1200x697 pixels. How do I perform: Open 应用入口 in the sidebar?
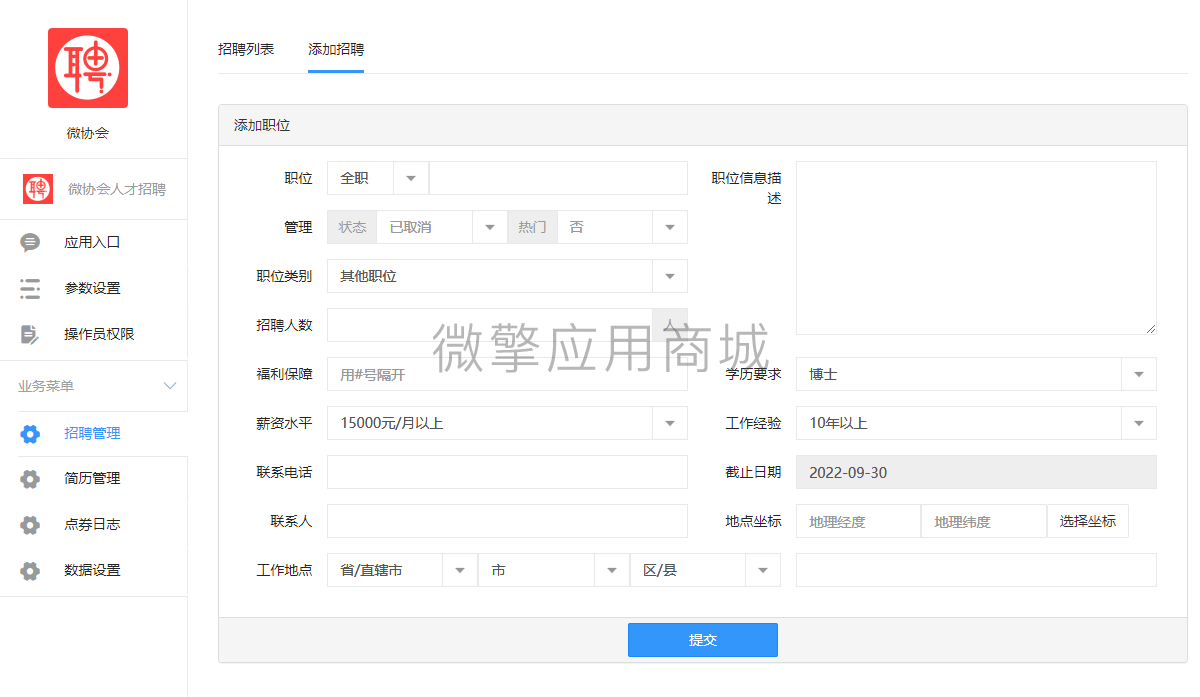(94, 242)
